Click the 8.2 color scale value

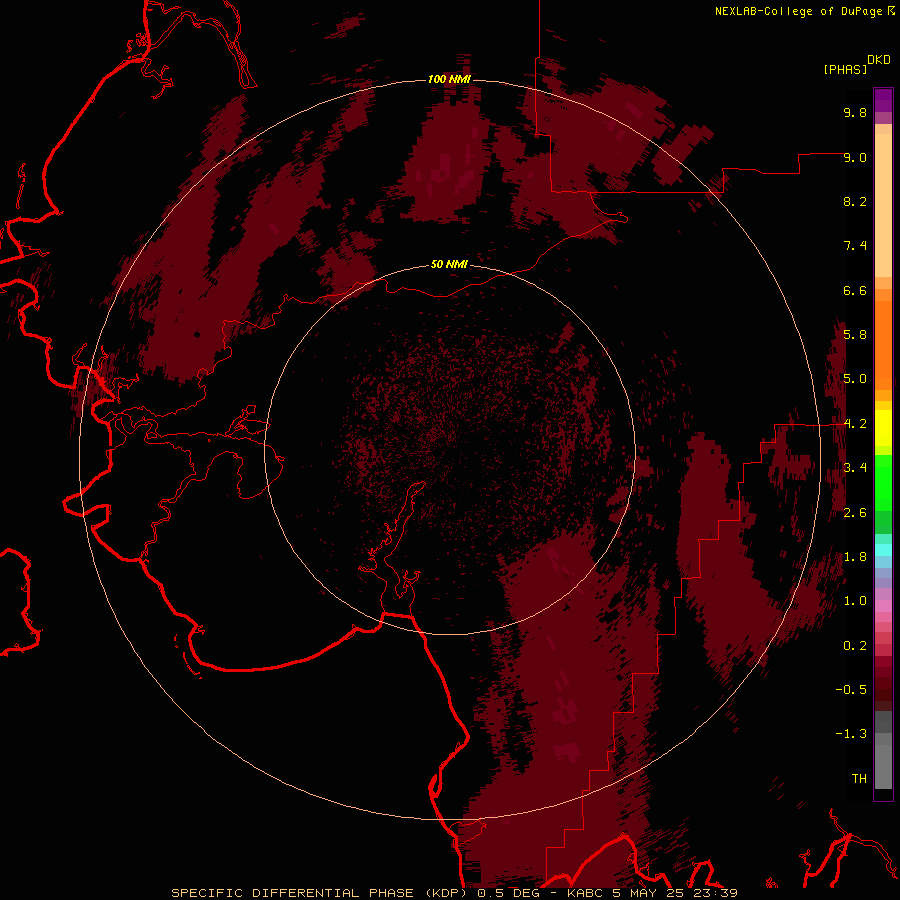tap(855, 201)
